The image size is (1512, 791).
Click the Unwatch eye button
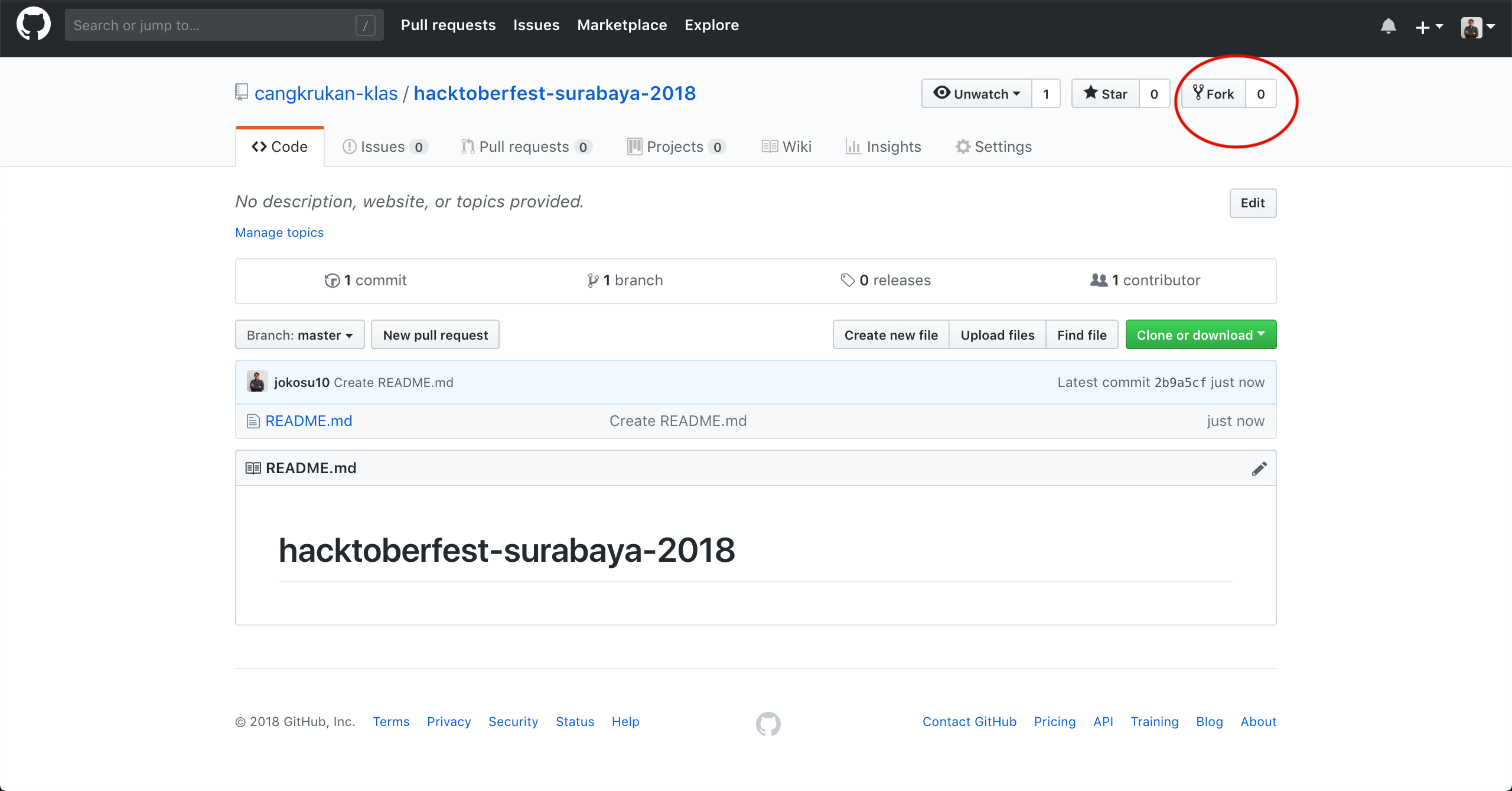[x=977, y=94]
